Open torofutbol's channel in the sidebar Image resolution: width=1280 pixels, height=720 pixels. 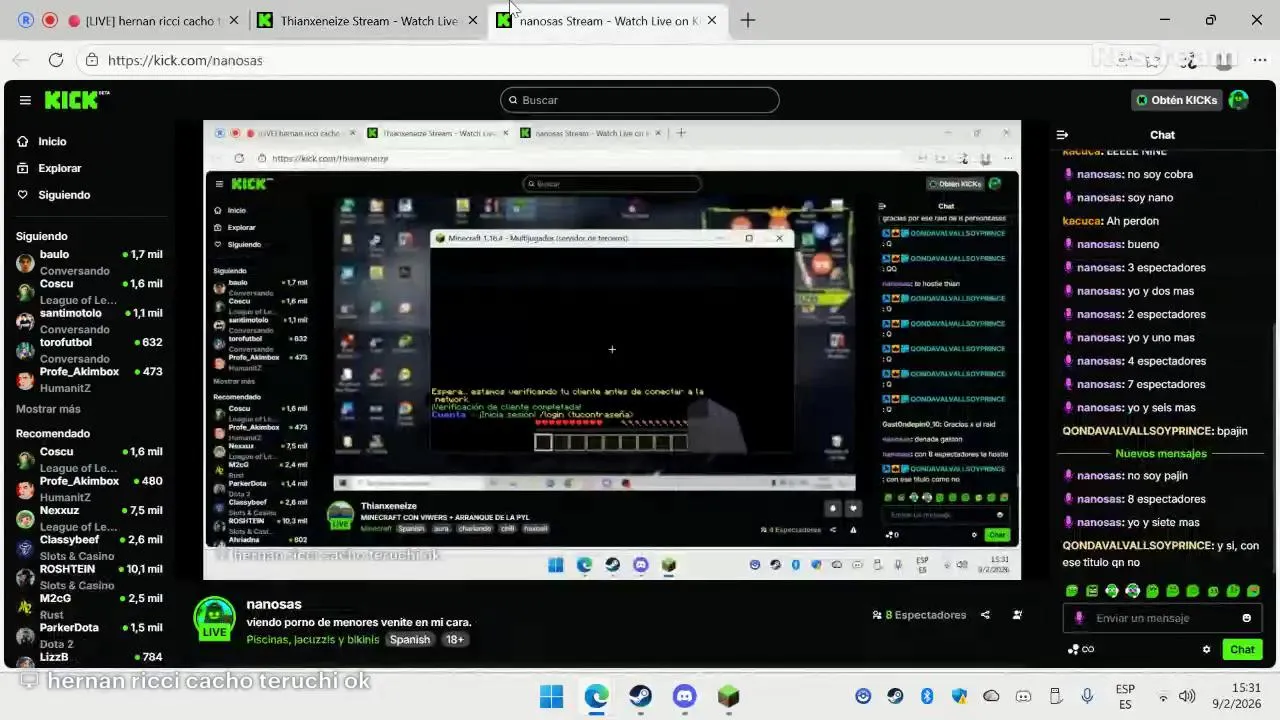[88, 349]
